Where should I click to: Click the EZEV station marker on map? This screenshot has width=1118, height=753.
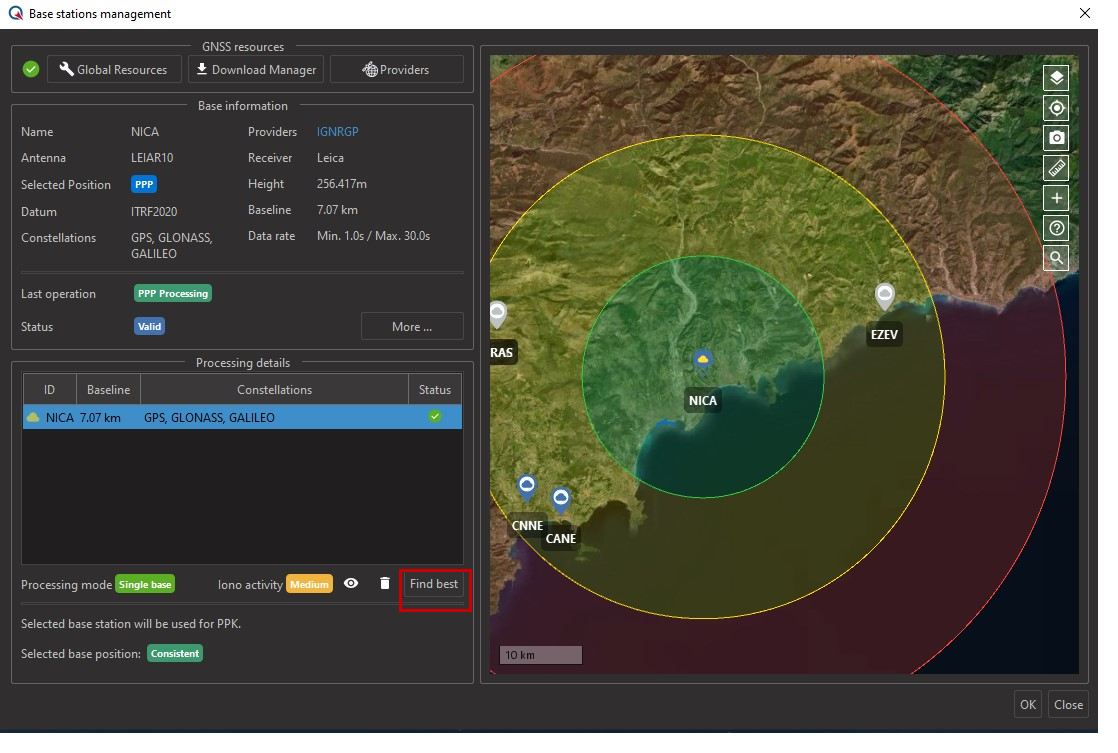point(884,297)
